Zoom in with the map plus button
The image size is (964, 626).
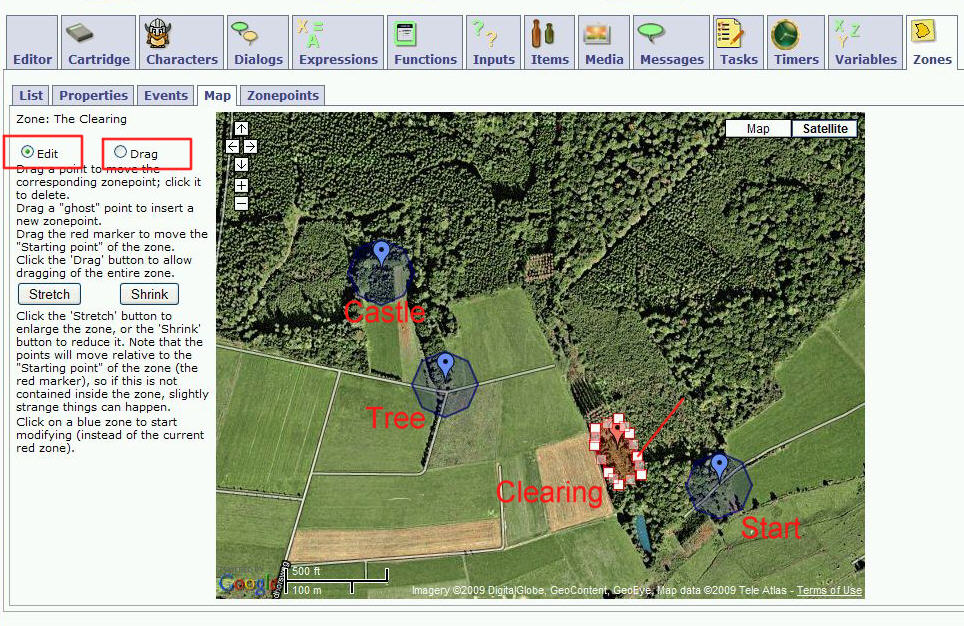241,185
